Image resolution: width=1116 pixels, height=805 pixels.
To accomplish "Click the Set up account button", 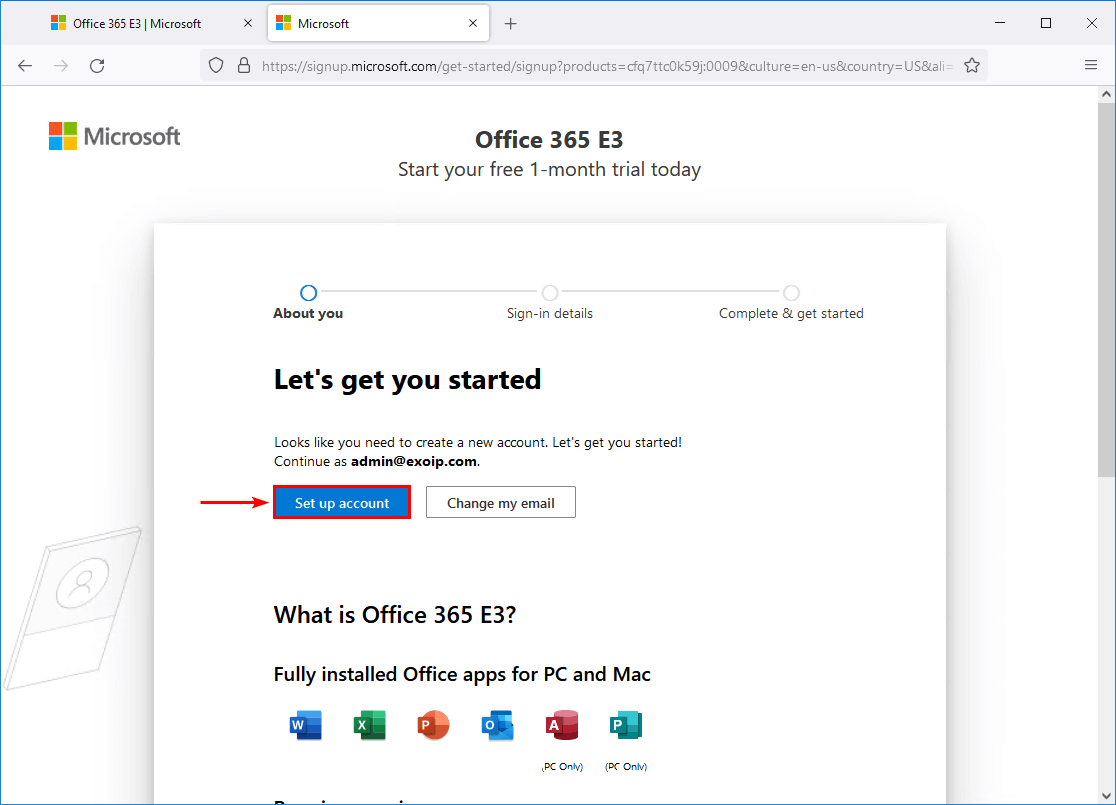I will [342, 503].
